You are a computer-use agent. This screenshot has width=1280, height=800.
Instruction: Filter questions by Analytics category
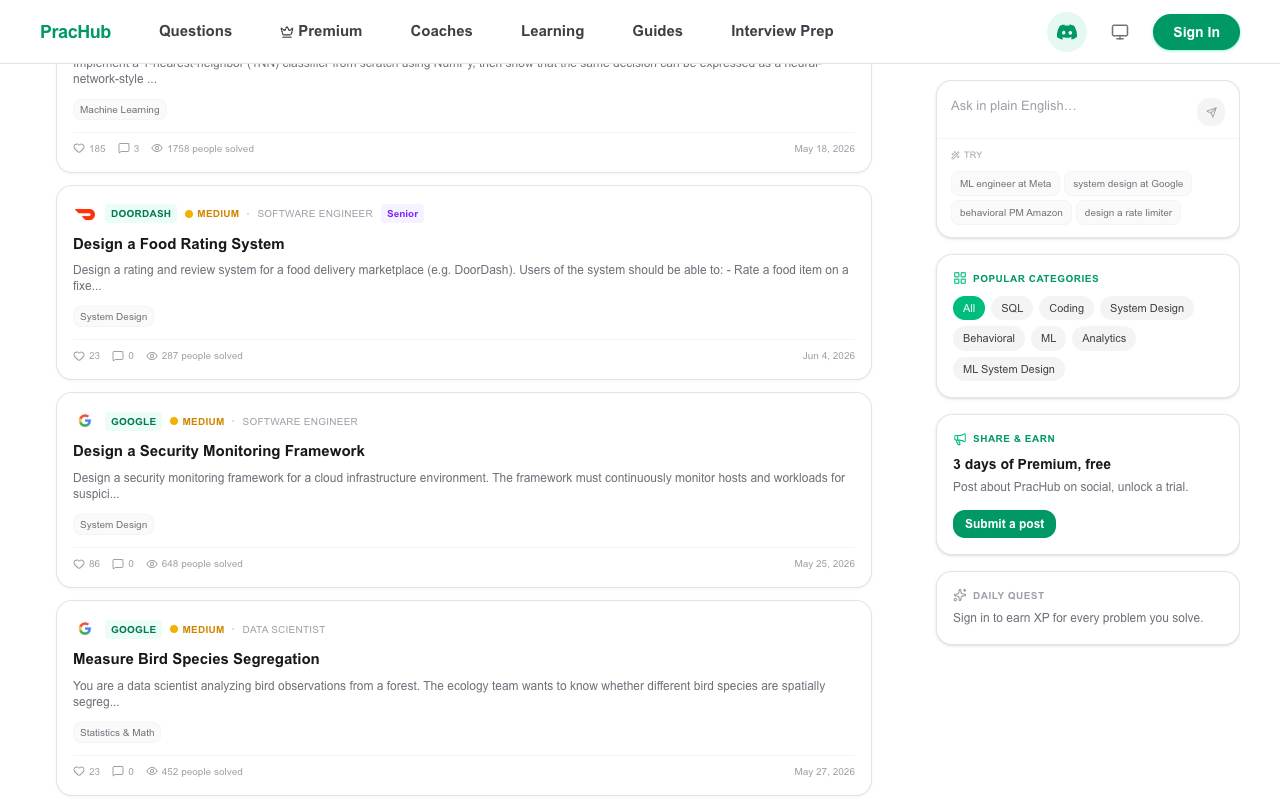(1104, 338)
